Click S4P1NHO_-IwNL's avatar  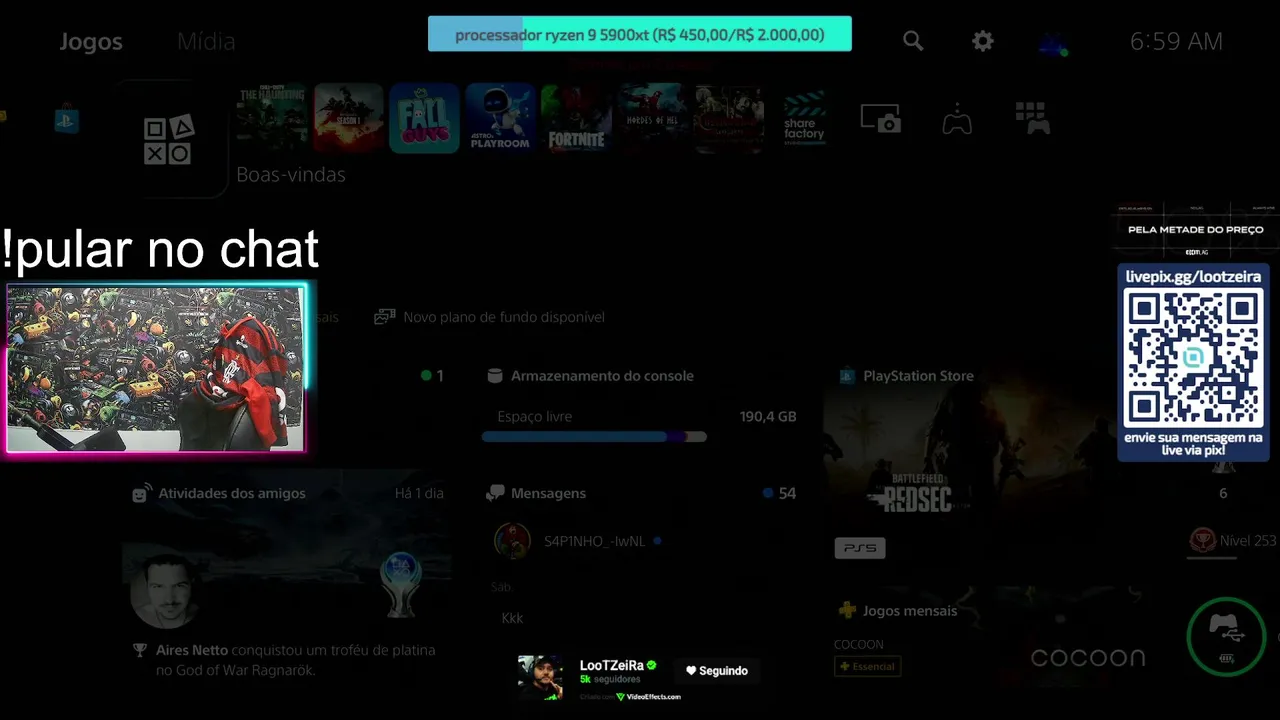pos(512,540)
